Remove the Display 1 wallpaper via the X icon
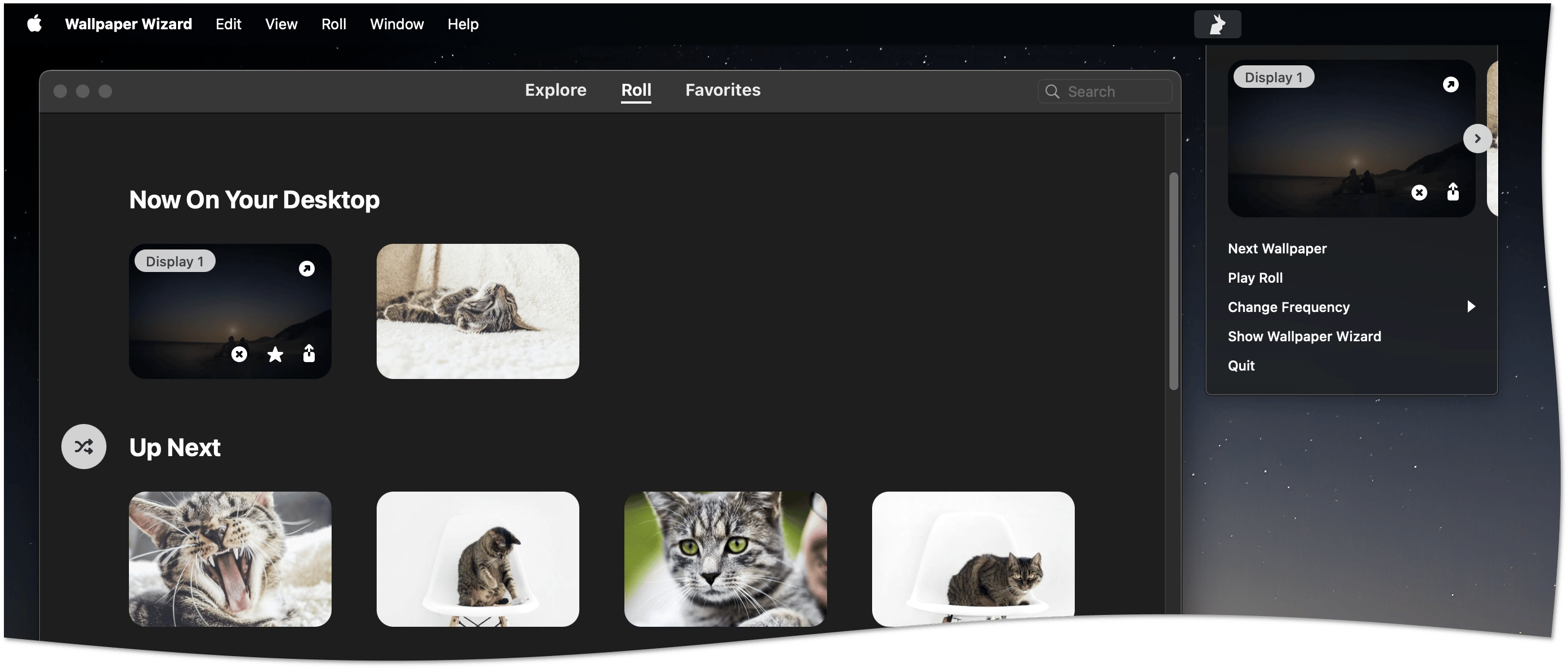The image size is (1568, 669). [x=239, y=354]
